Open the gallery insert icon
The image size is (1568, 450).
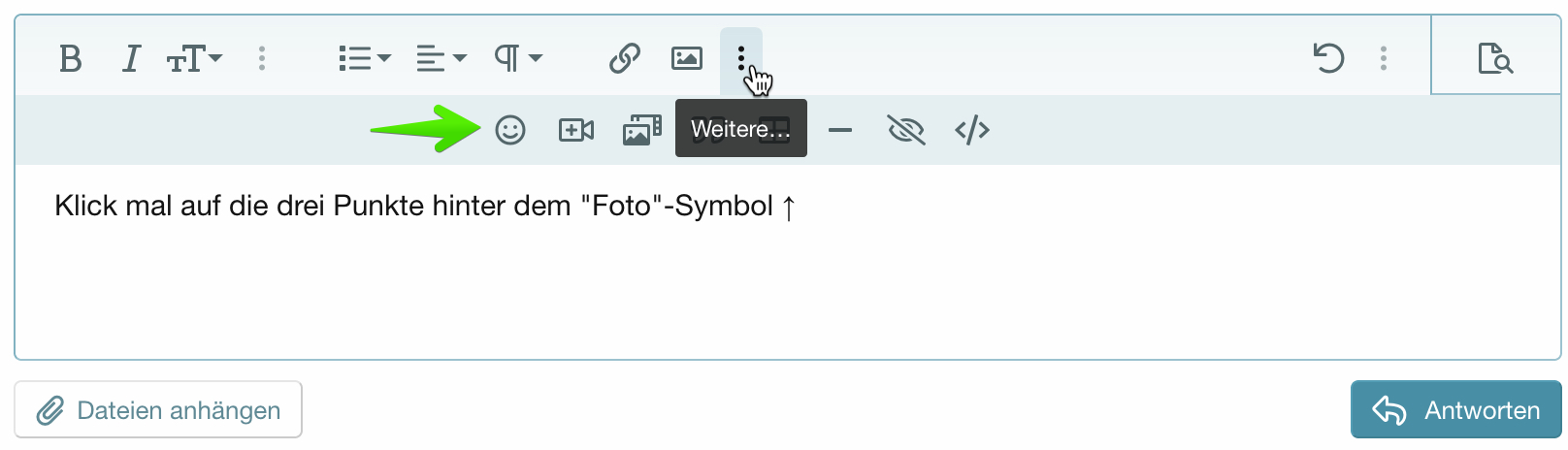641,130
